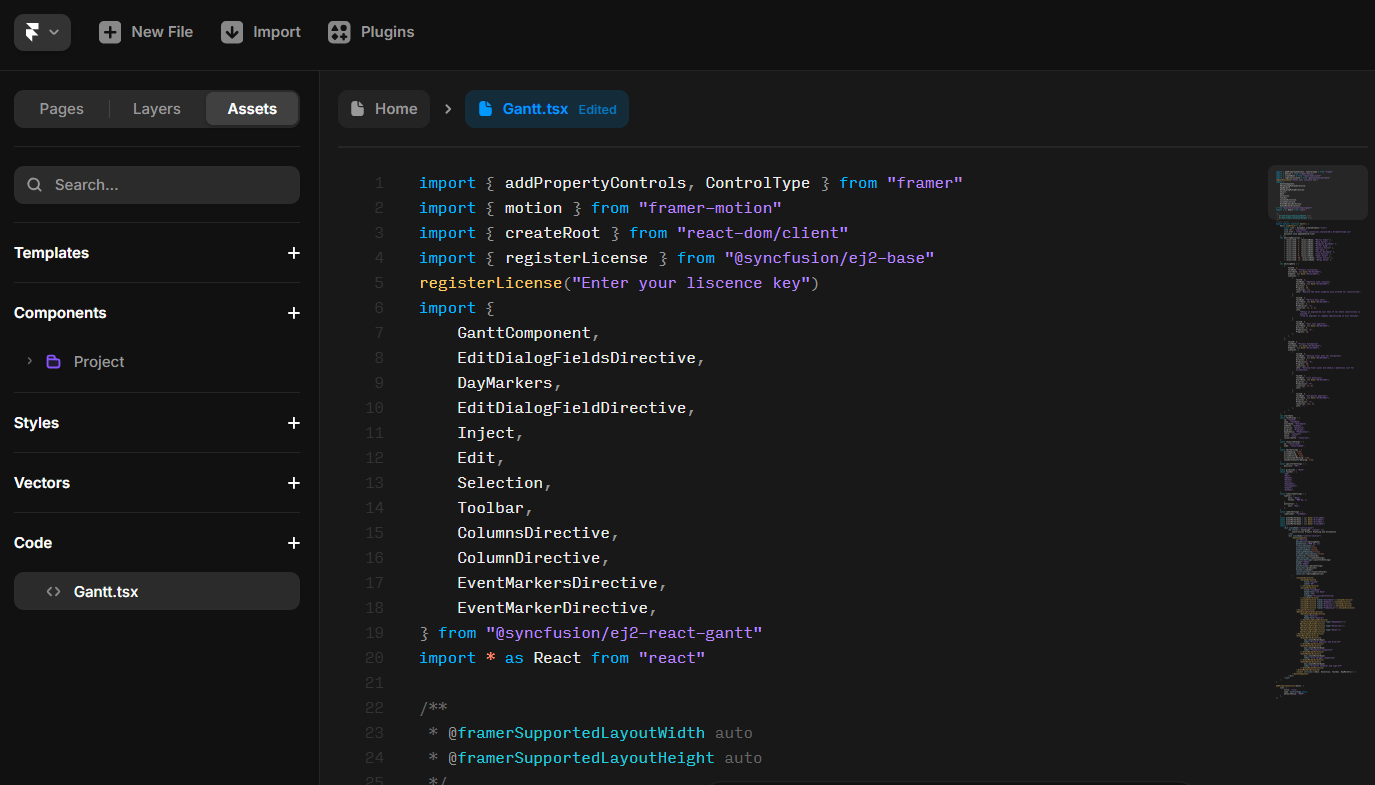Select the Gantt.tsx file under Code
Viewport: 1375px width, 785px height.
pos(104,591)
